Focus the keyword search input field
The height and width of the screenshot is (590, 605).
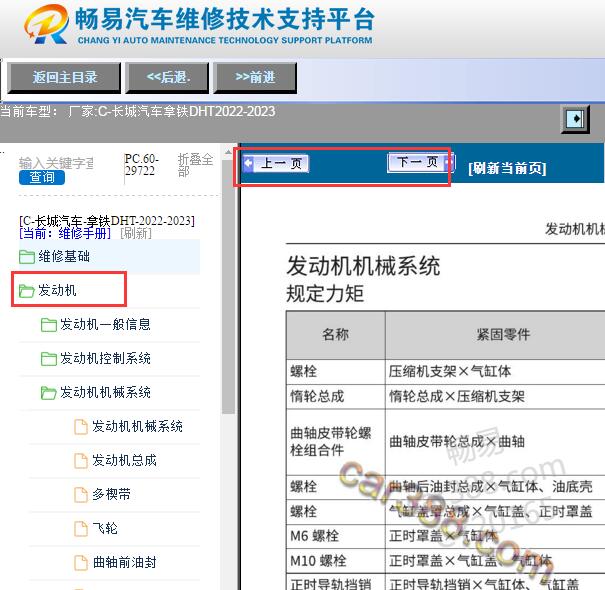point(56,163)
